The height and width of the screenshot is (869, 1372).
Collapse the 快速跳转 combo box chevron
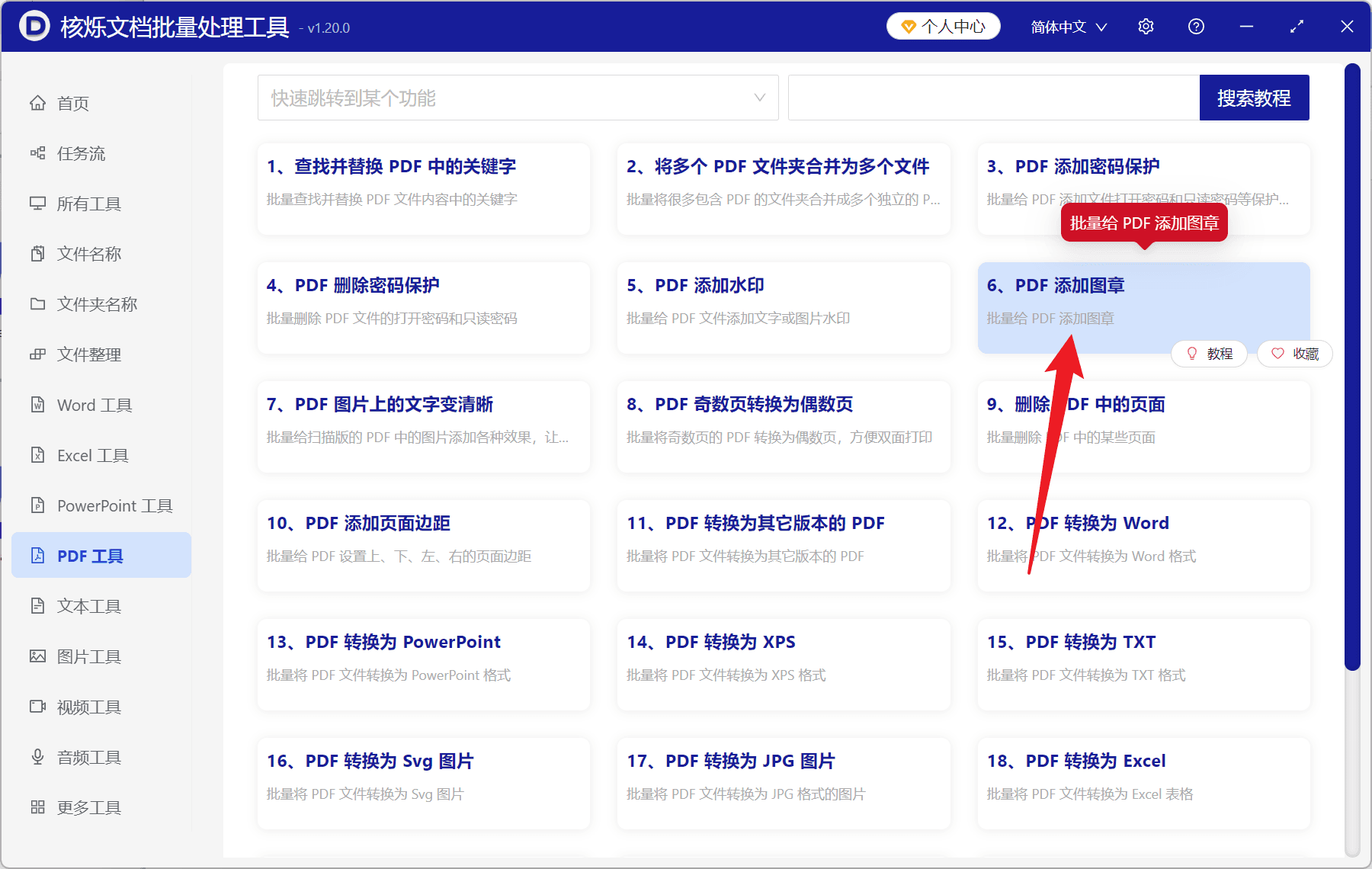point(759,98)
